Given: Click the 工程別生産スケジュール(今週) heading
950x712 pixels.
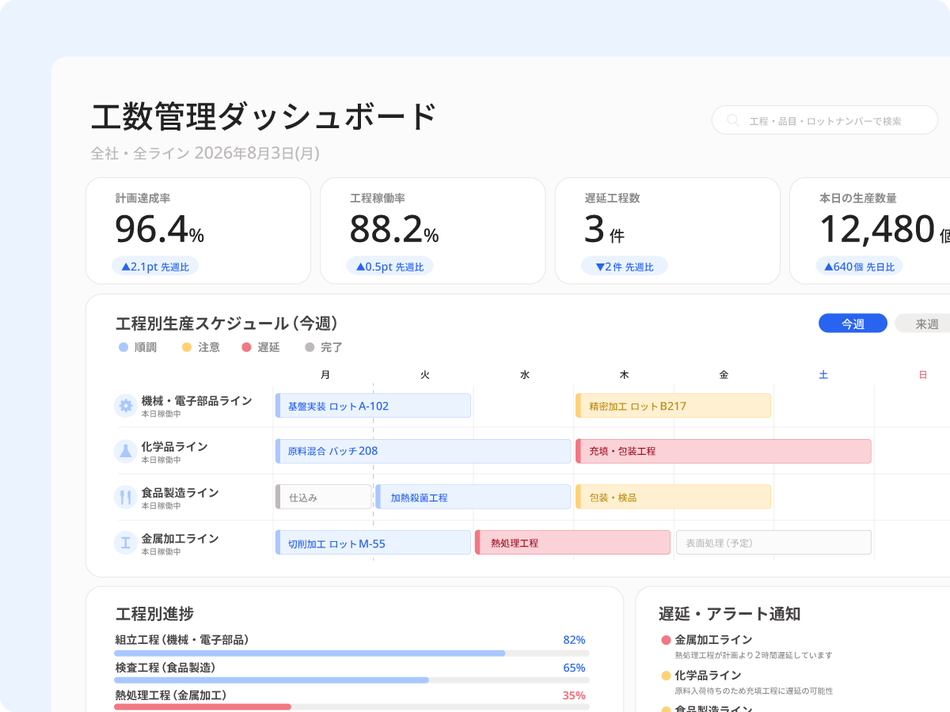Looking at the screenshot, I should click(227, 324).
